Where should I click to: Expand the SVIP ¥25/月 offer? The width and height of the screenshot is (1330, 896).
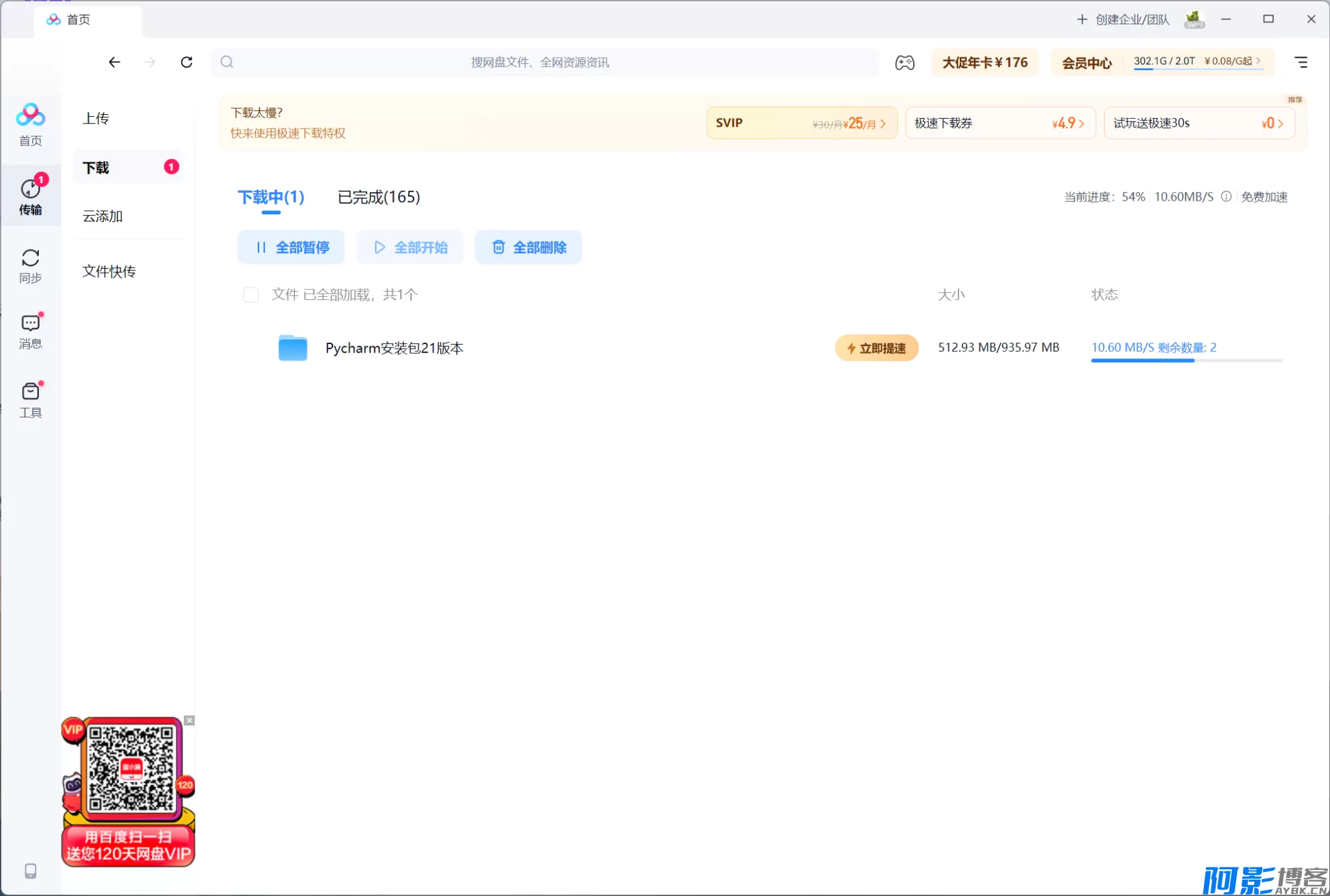[x=801, y=123]
